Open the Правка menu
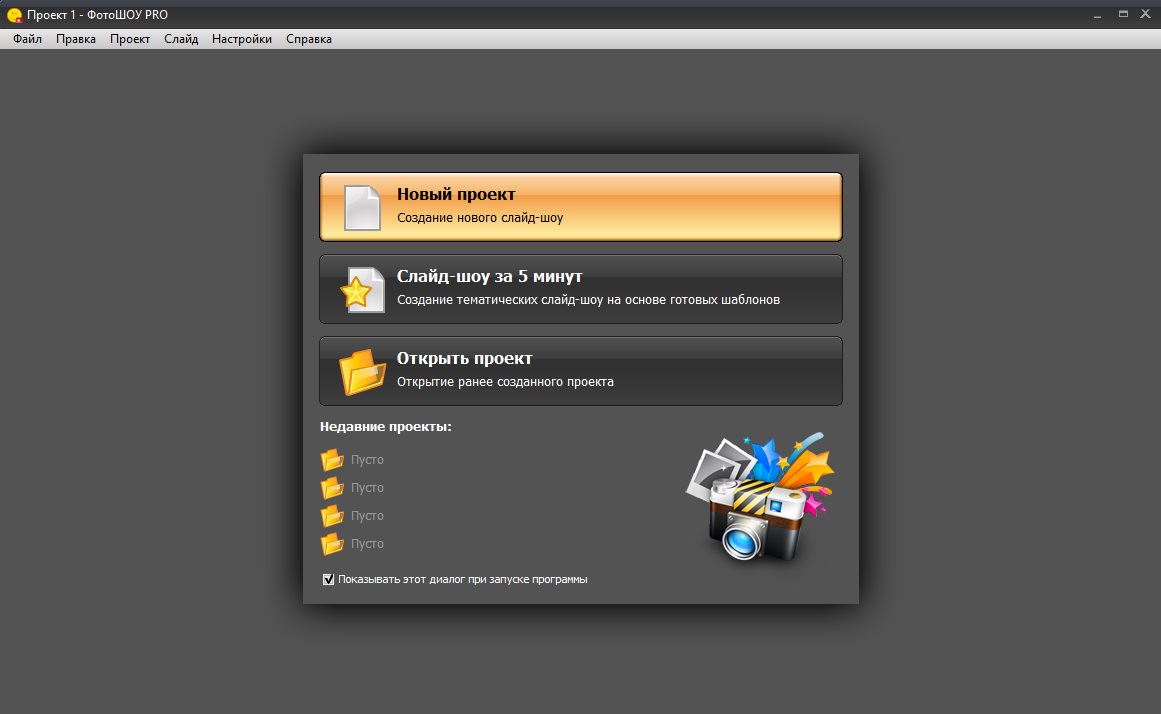Image resolution: width=1161 pixels, height=714 pixels. point(76,39)
